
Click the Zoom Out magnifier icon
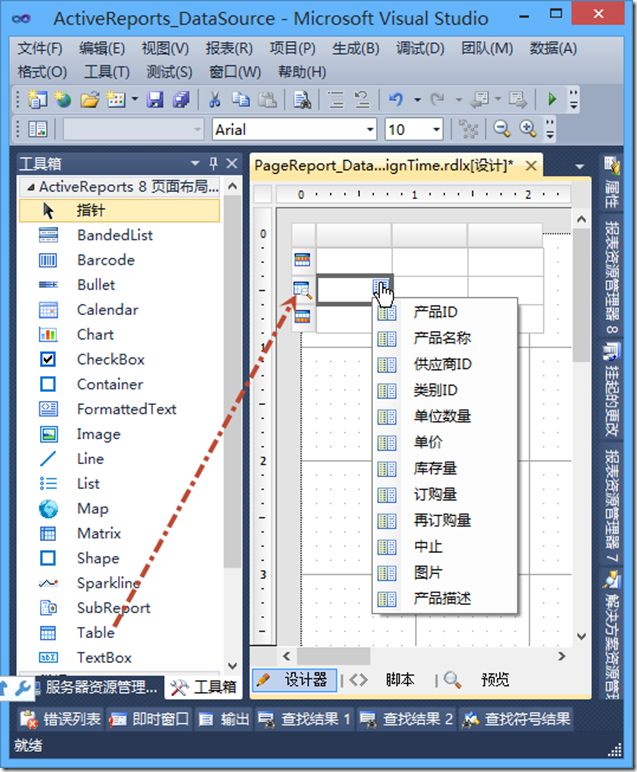click(502, 129)
